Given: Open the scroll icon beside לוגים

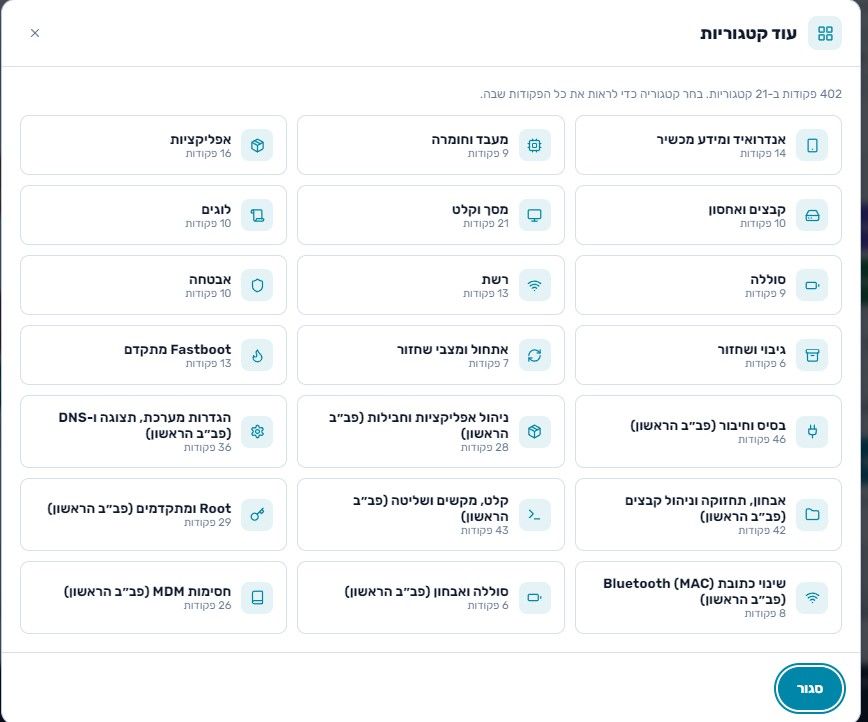Looking at the screenshot, I should pos(257,215).
